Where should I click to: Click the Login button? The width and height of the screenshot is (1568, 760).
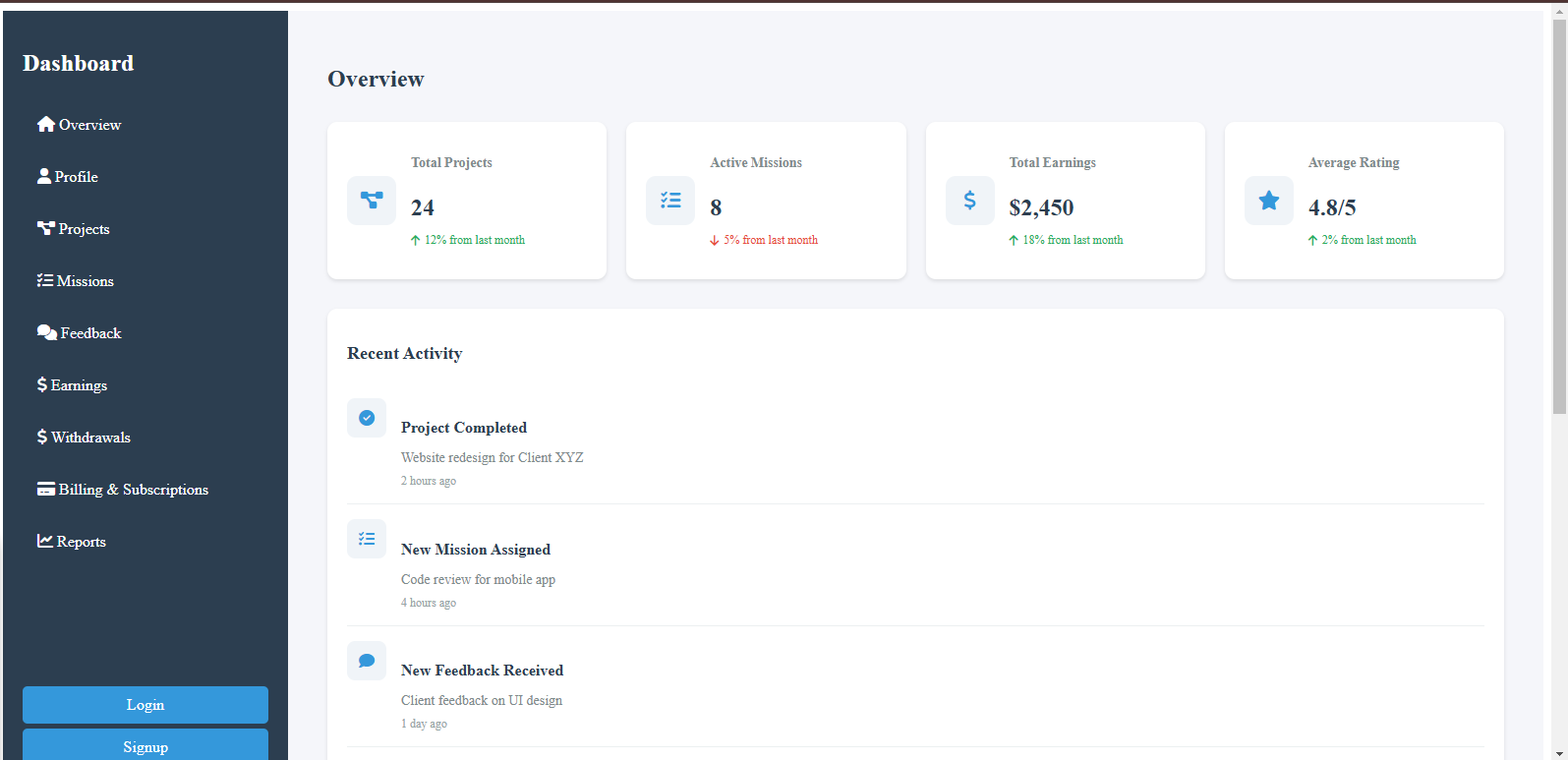click(145, 705)
